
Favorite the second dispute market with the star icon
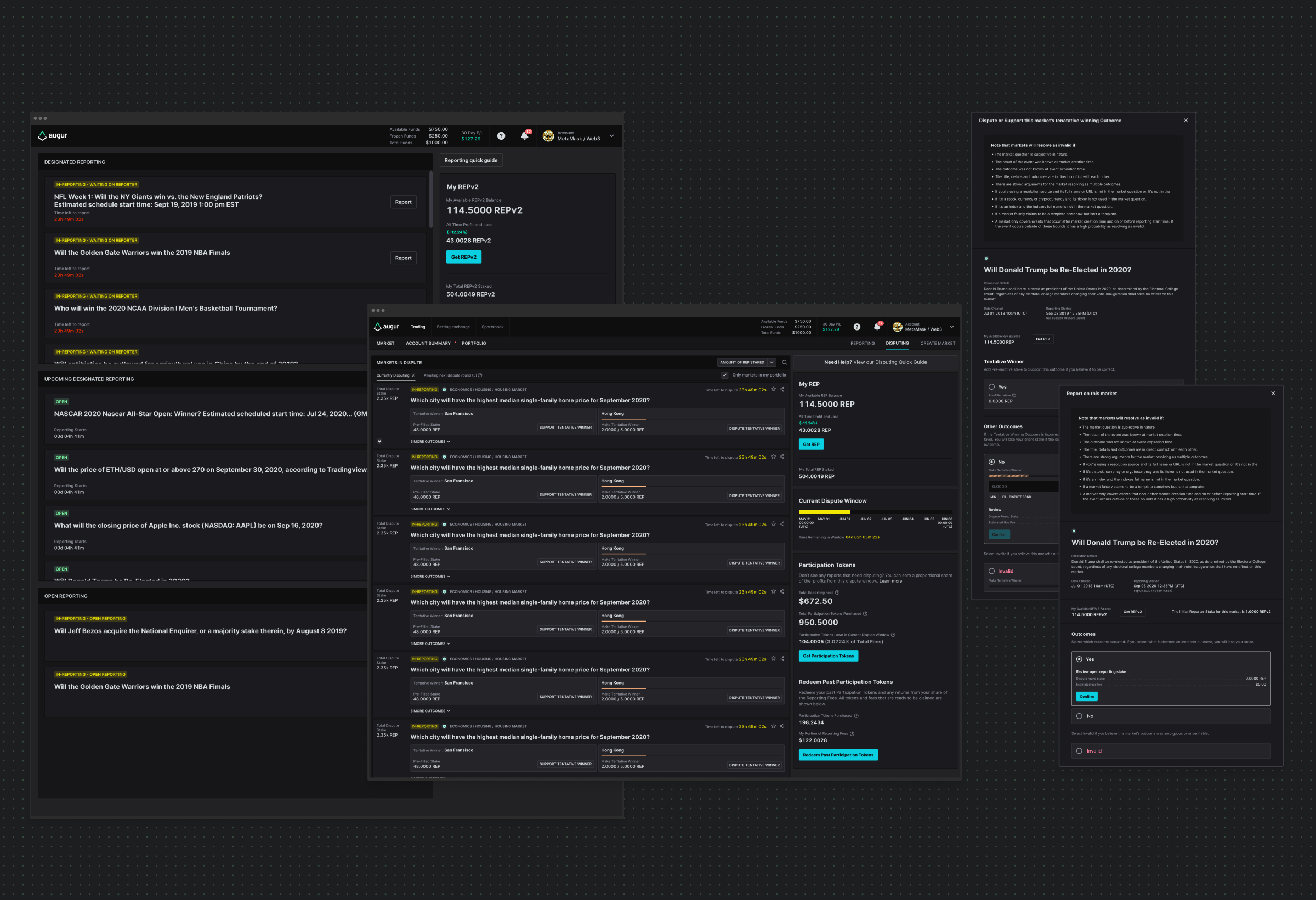[x=774, y=457]
